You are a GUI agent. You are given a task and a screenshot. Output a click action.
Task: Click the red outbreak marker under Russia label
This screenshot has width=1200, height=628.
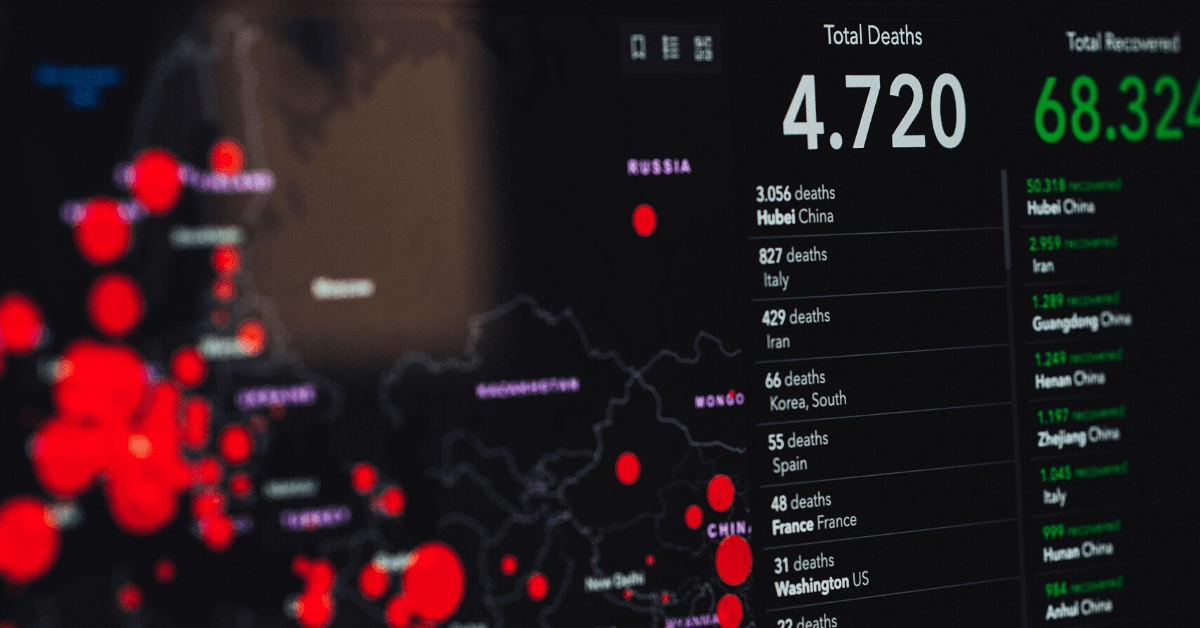pos(645,220)
